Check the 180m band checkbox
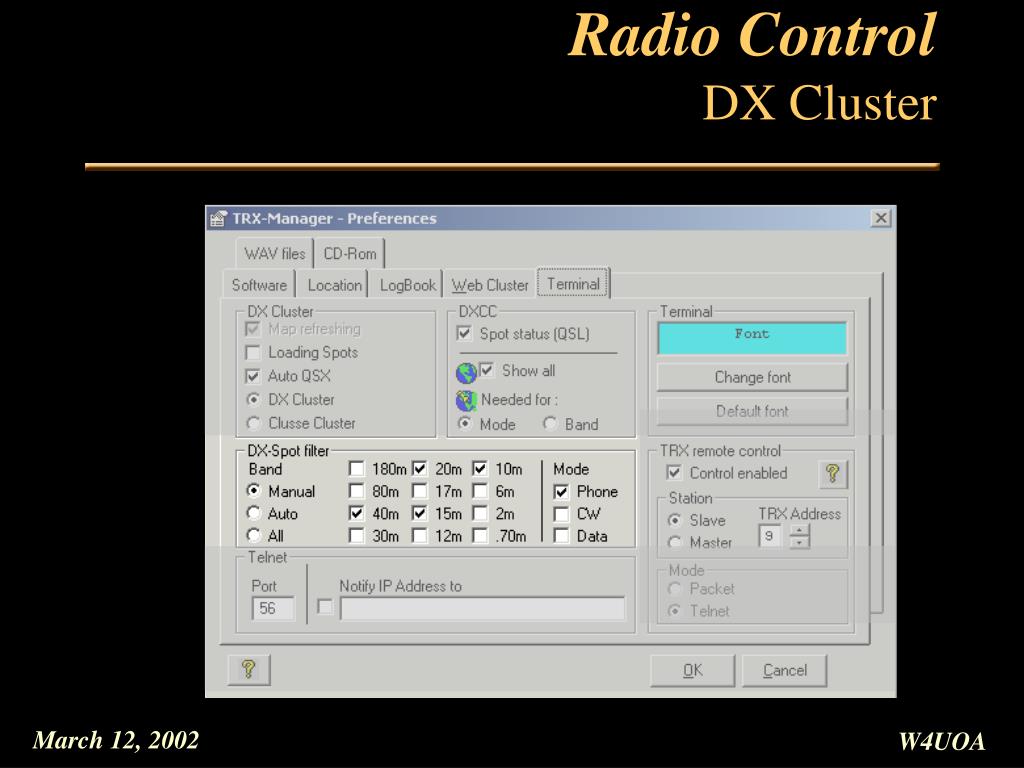Image resolution: width=1024 pixels, height=768 pixels. (357, 469)
